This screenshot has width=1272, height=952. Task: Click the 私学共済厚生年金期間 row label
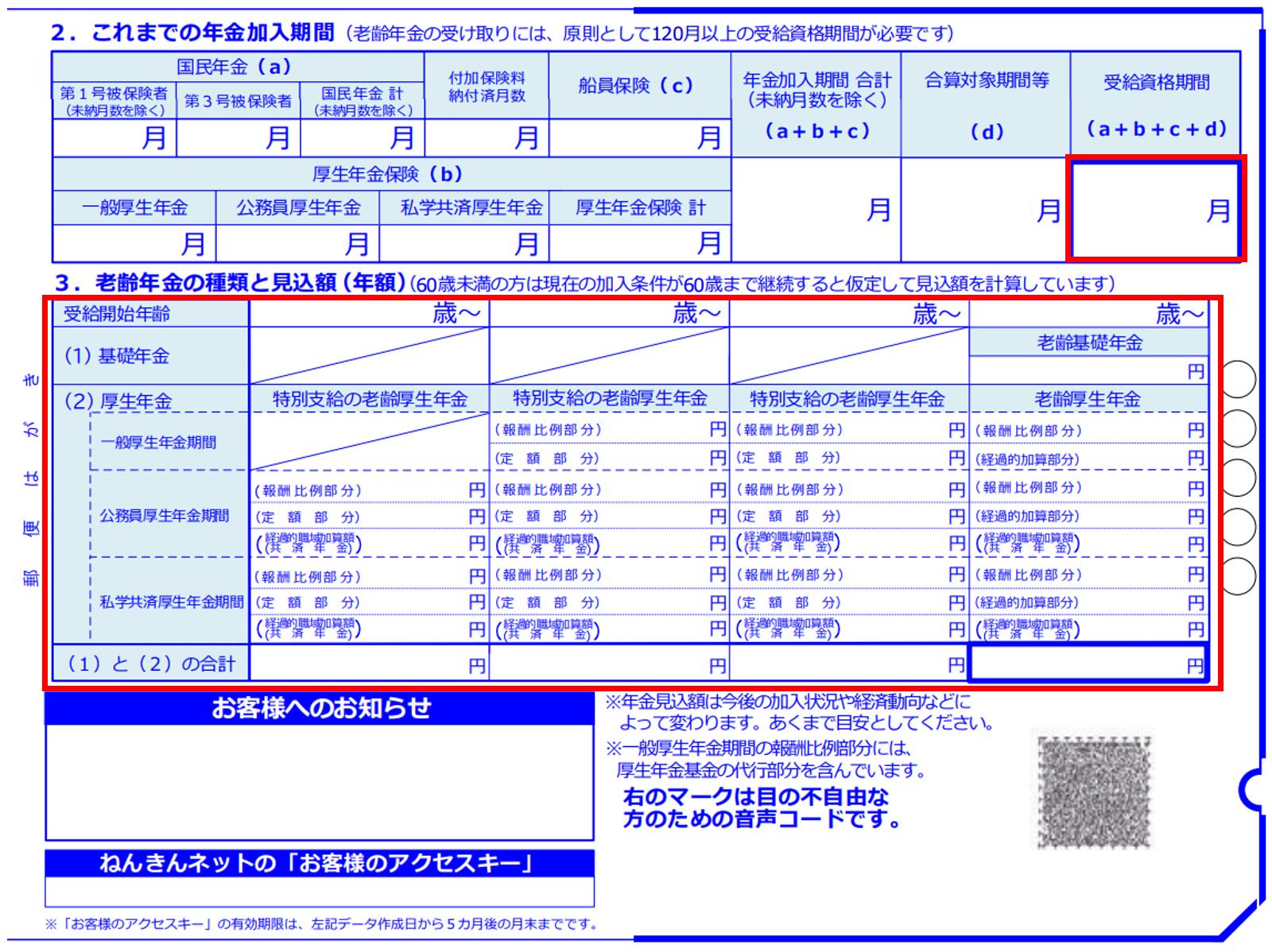pos(171,602)
